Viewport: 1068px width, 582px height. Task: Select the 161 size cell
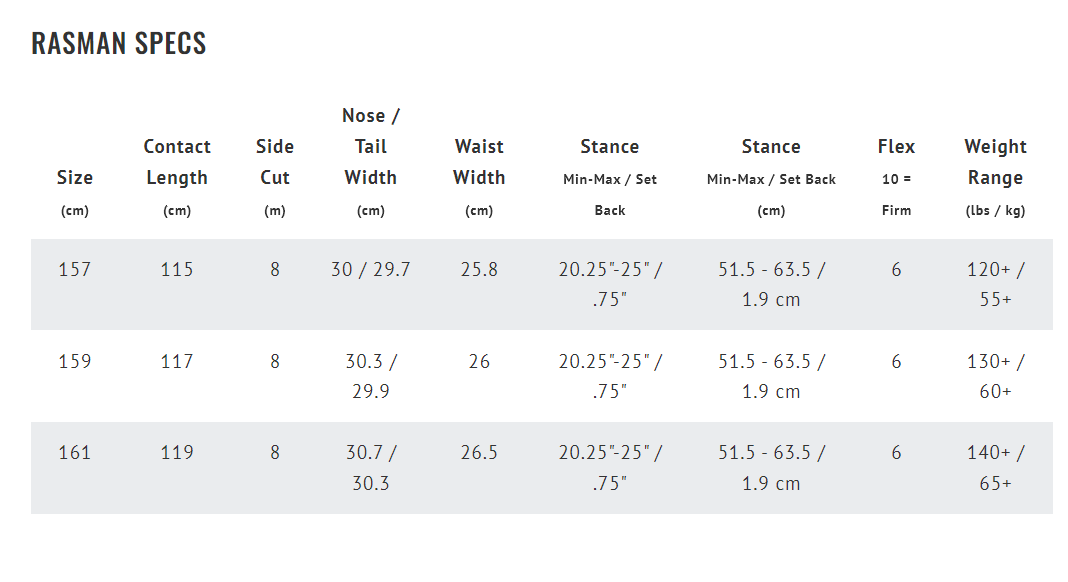(x=74, y=453)
